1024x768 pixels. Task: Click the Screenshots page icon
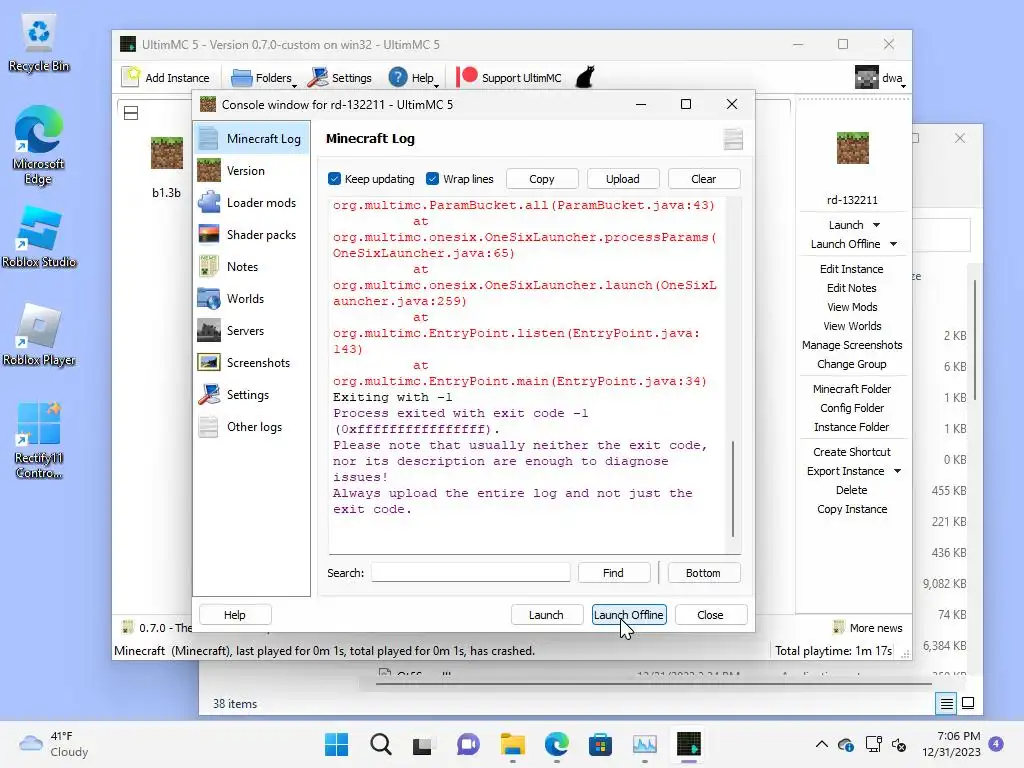[x=209, y=362]
